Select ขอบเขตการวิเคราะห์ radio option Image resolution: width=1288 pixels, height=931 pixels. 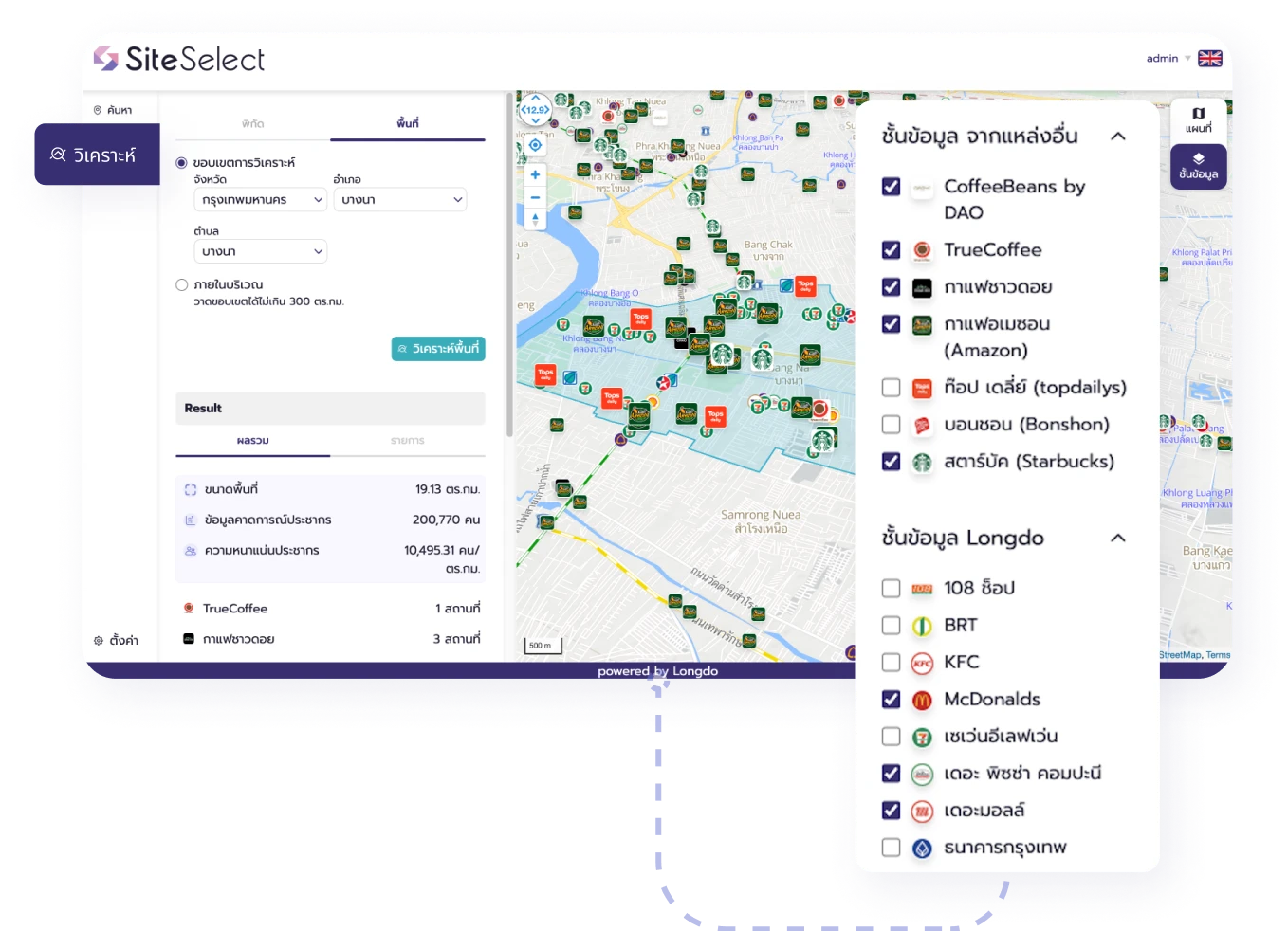point(181,163)
